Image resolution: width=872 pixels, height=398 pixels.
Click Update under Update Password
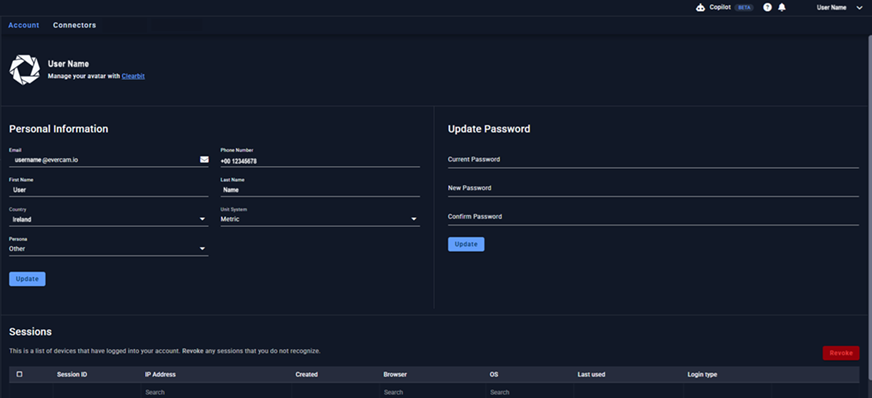click(x=466, y=245)
